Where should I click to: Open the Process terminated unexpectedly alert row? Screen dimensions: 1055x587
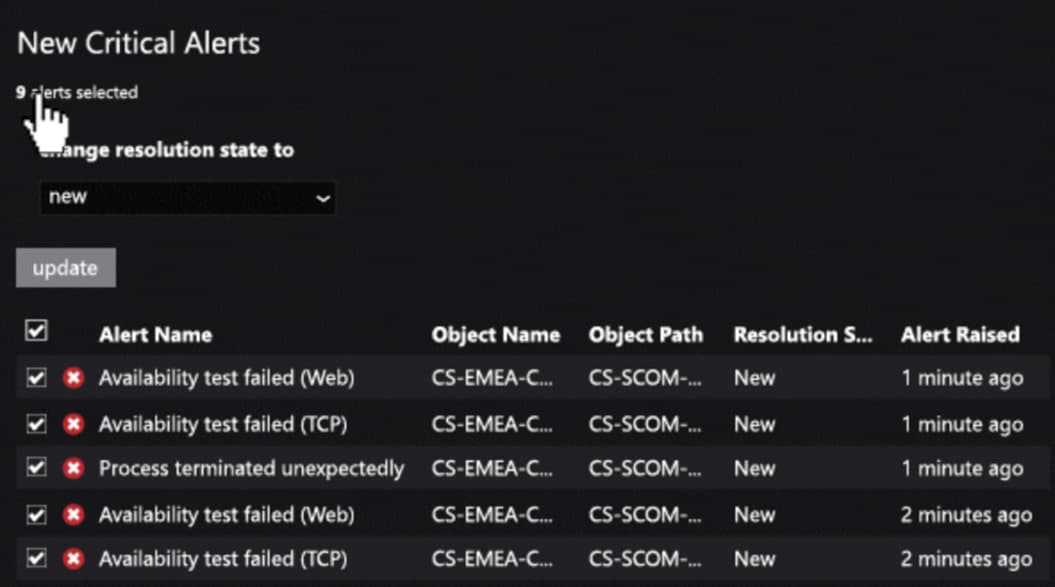coord(532,468)
